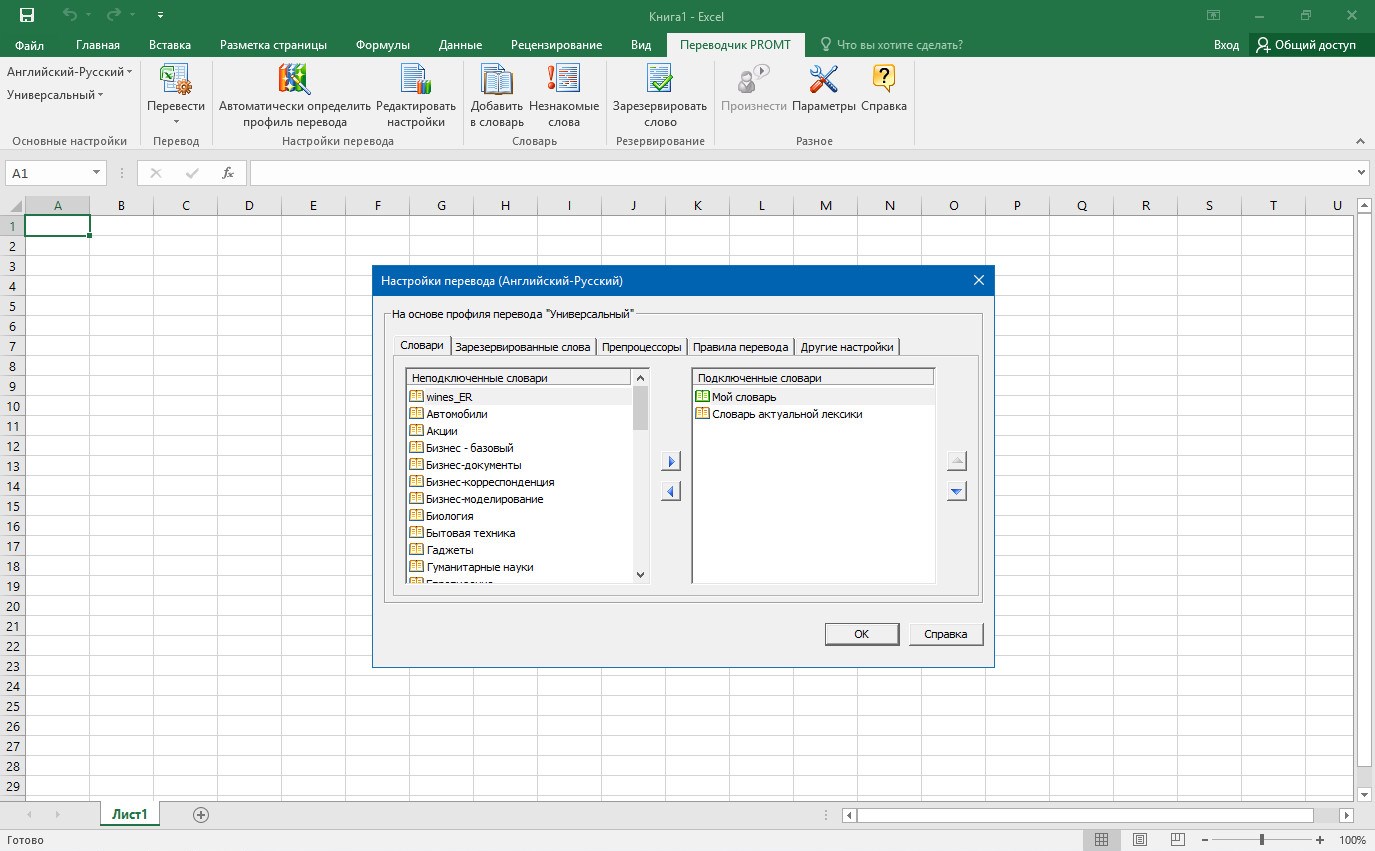Screen dimensions: 1375x851
Task: Expand the Перевести button dropdown arrow
Action: 176,122
